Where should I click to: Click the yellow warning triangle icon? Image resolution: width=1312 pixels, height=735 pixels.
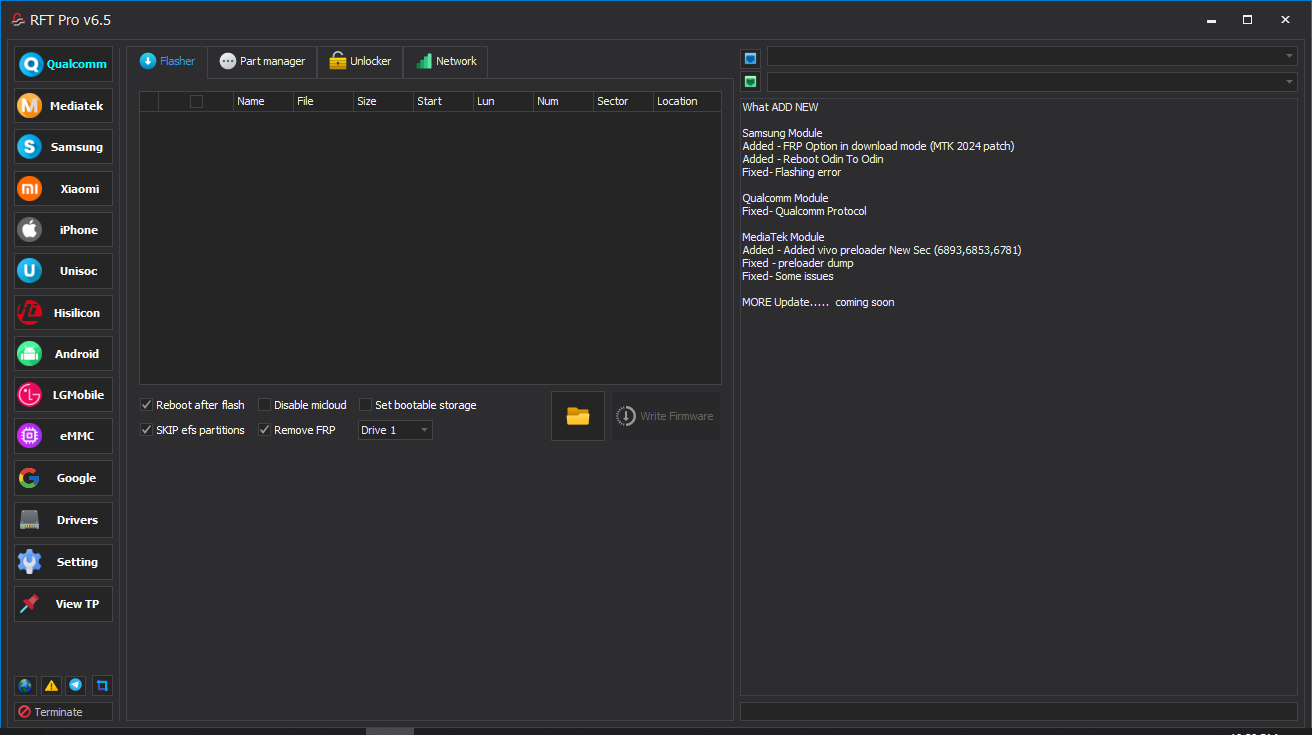pyautogui.click(x=51, y=686)
